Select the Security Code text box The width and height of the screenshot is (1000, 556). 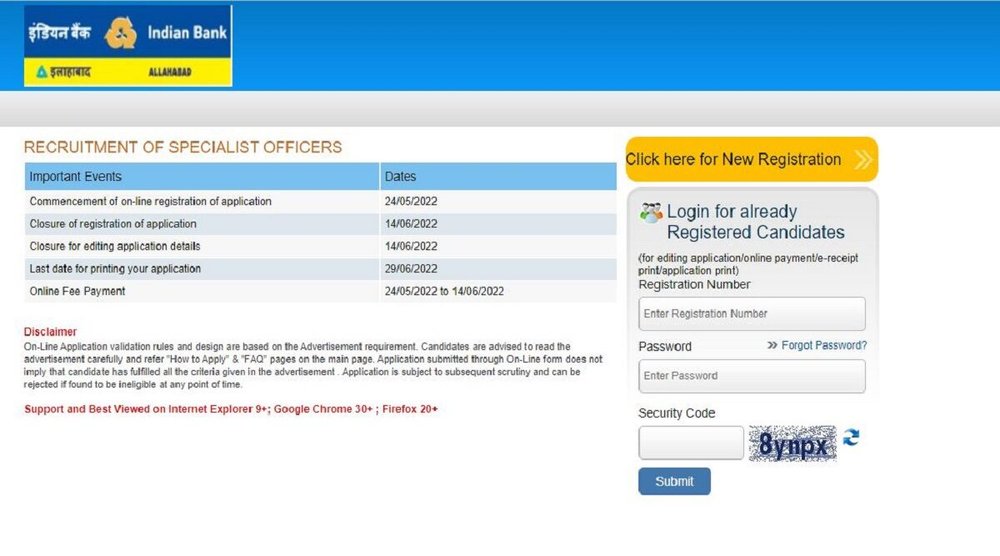tap(690, 443)
